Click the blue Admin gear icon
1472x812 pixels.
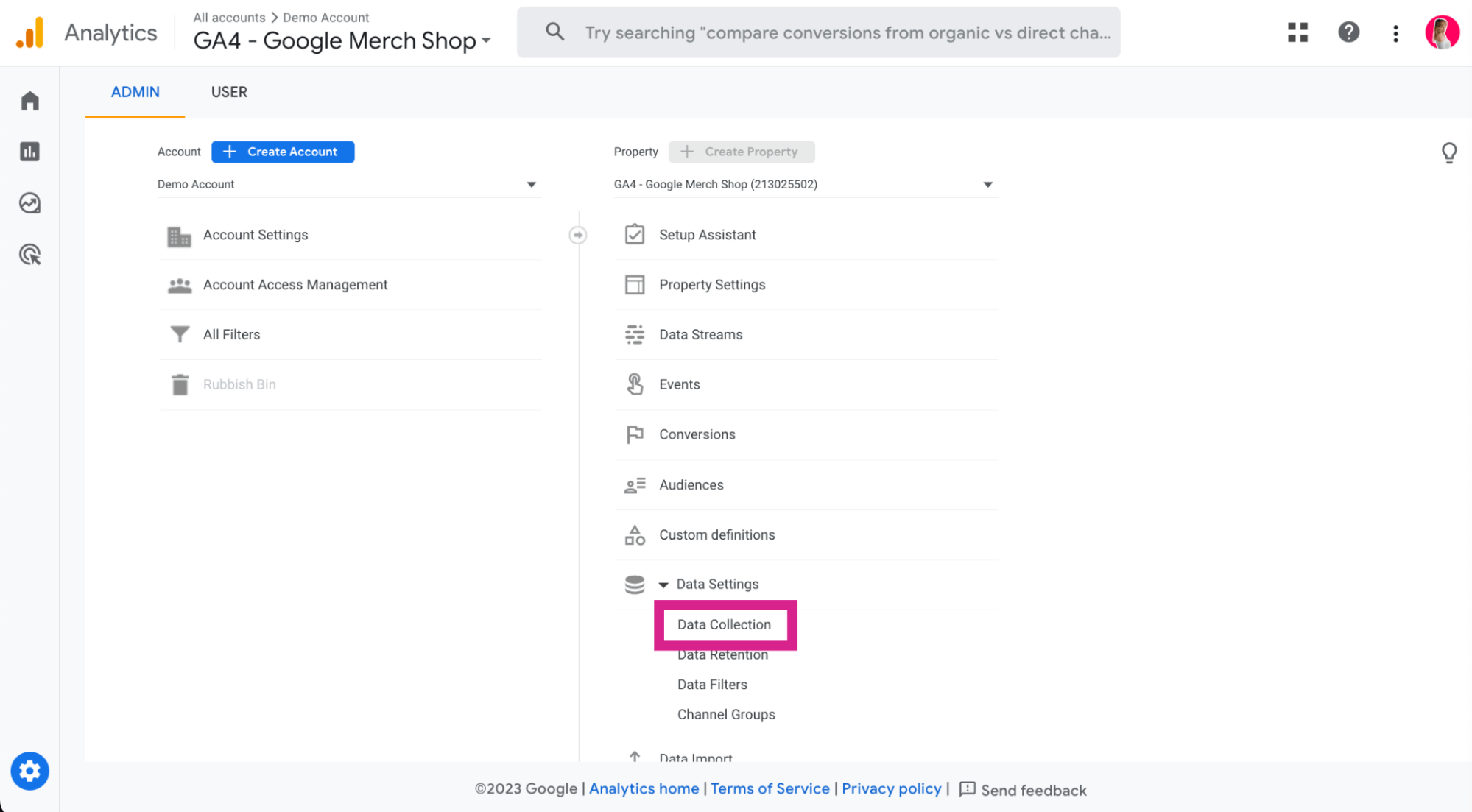pyautogui.click(x=29, y=771)
